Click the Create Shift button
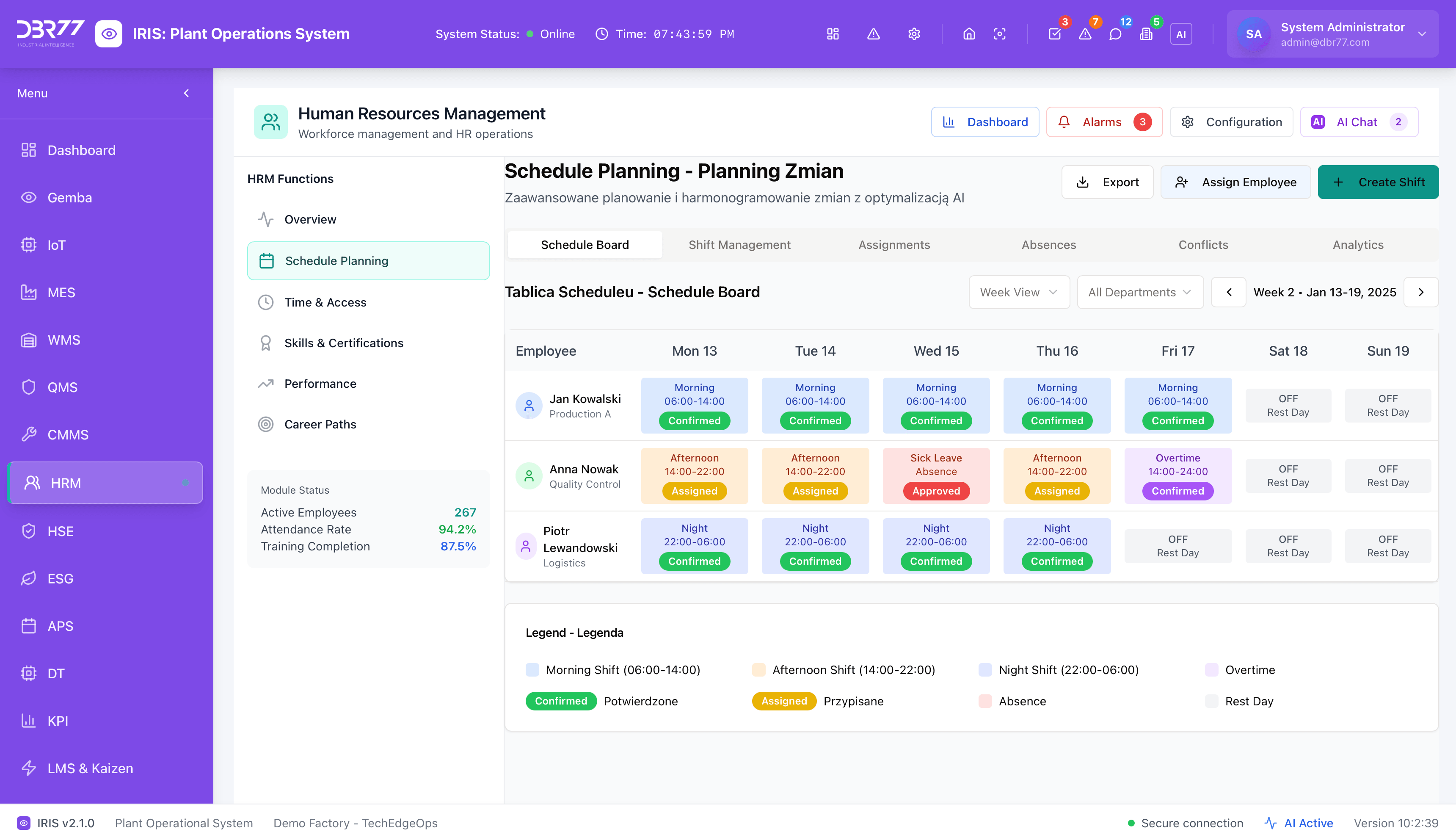This screenshot has height=840, width=1456. [1378, 182]
